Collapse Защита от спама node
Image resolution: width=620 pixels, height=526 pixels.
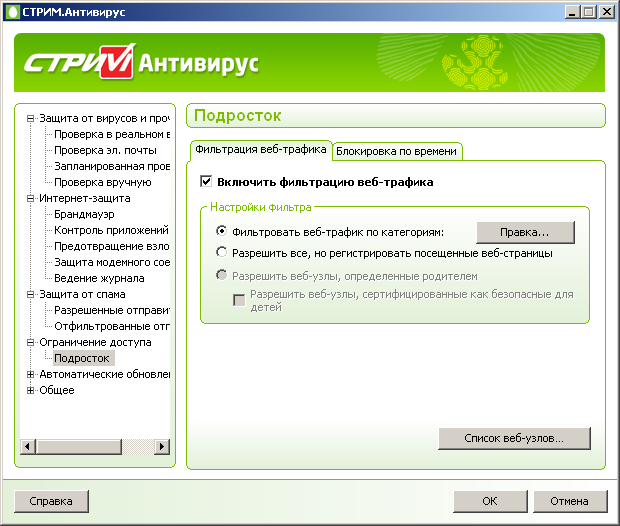coord(30,294)
